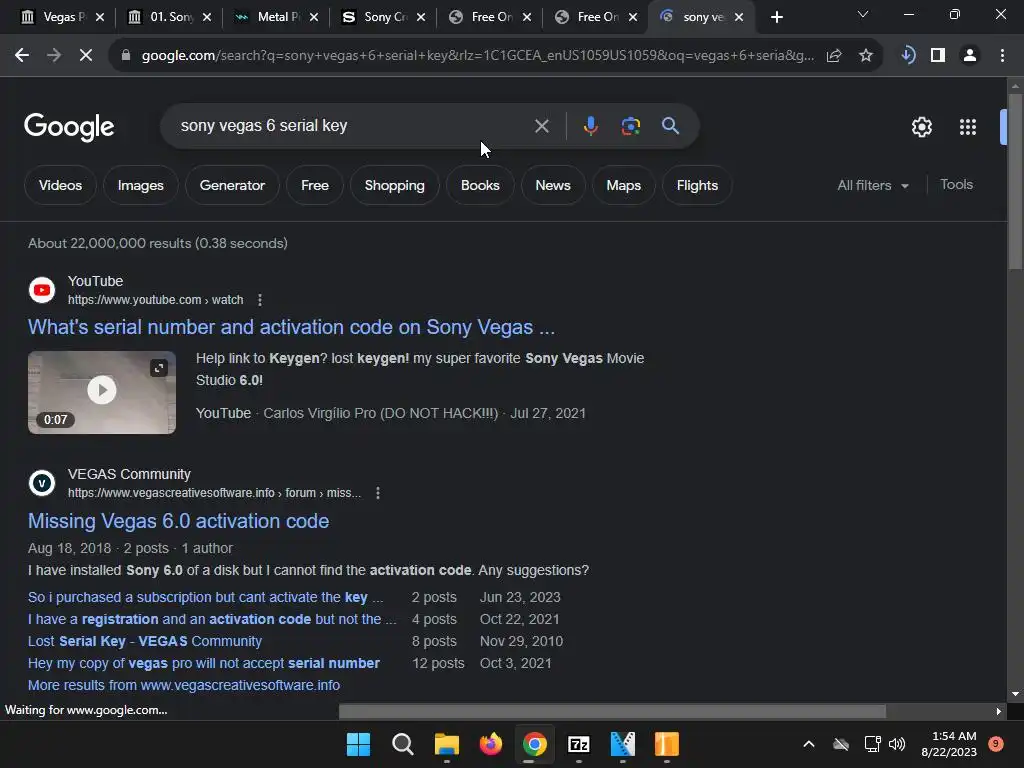Share this page via address bar icon
The width and height of the screenshot is (1024, 768).
(834, 56)
